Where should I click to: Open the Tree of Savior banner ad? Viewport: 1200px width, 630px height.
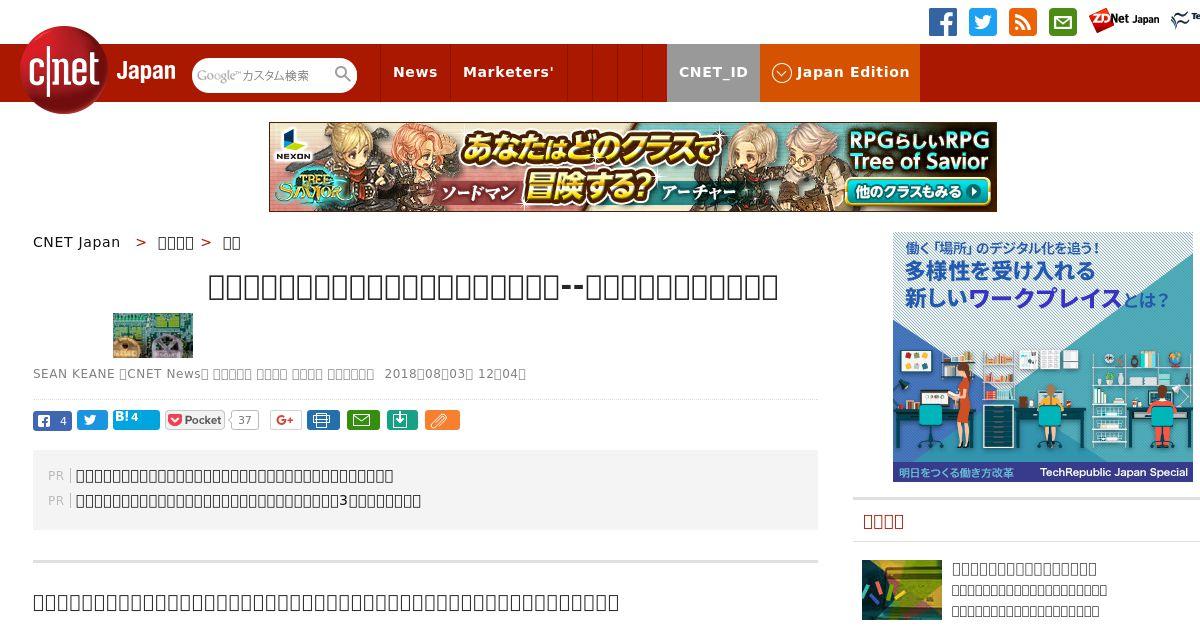tap(633, 167)
